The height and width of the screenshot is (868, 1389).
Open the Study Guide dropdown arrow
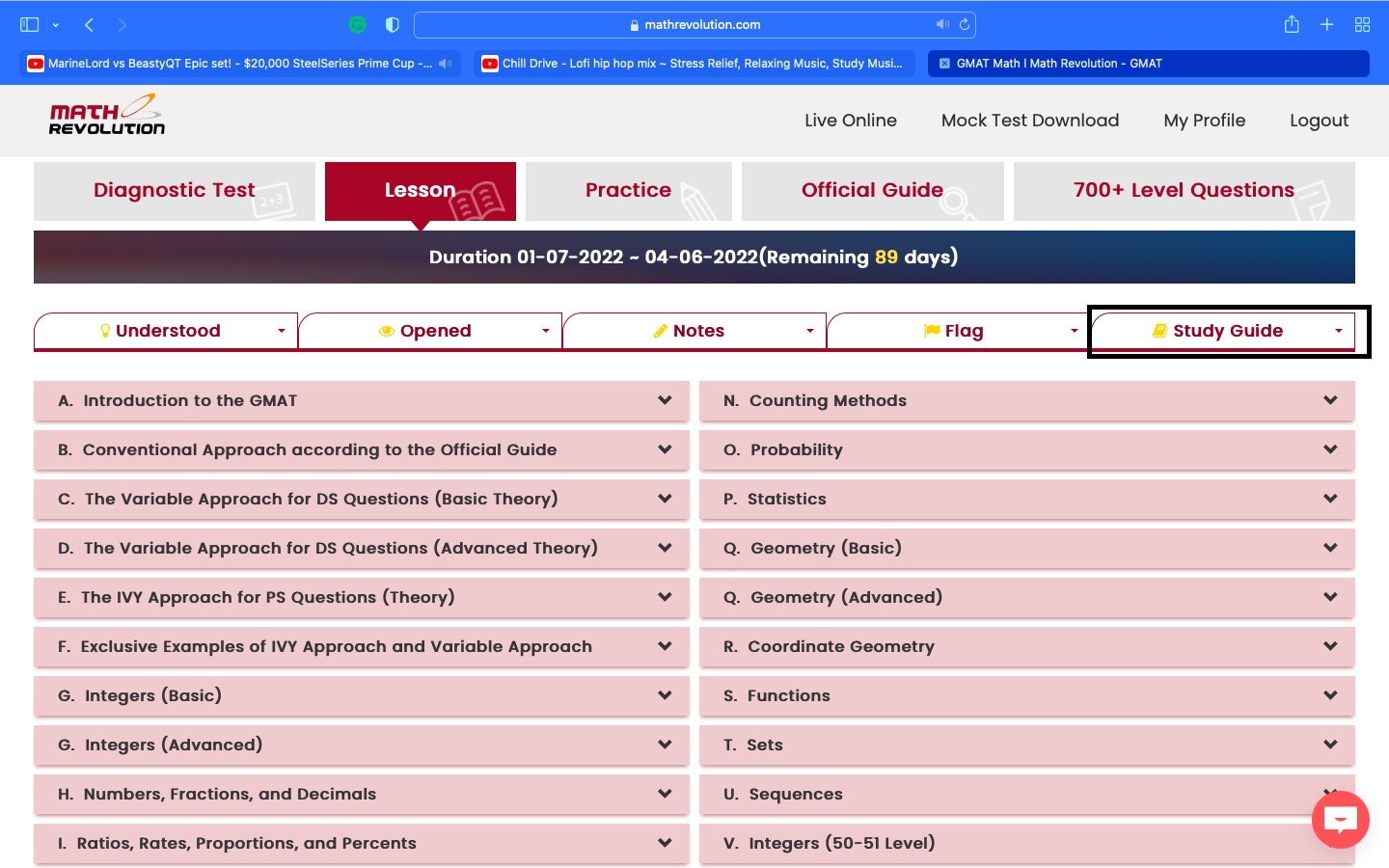pyautogui.click(x=1339, y=331)
